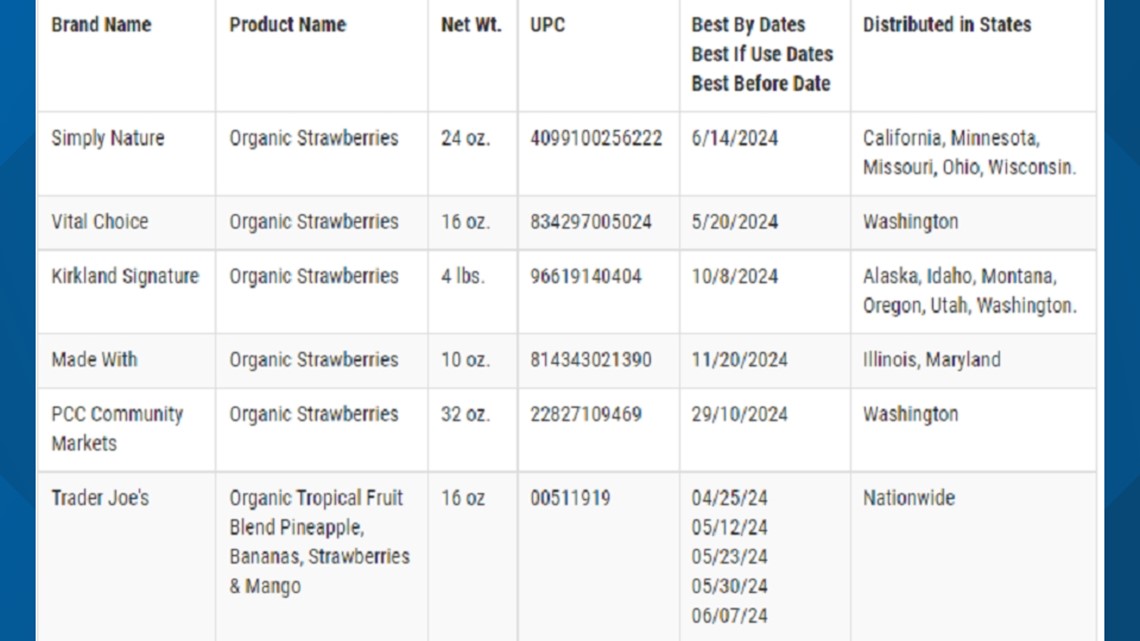1140x641 pixels.
Task: Click the Distributed in States header
Action: 946,24
